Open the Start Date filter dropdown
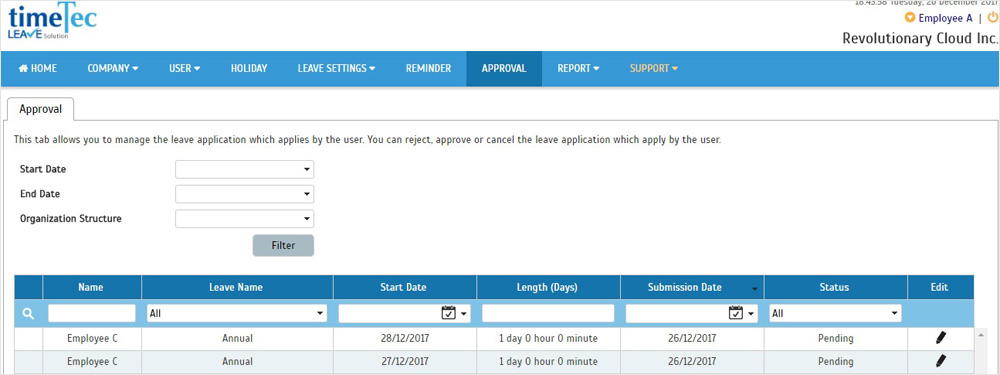 (245, 170)
